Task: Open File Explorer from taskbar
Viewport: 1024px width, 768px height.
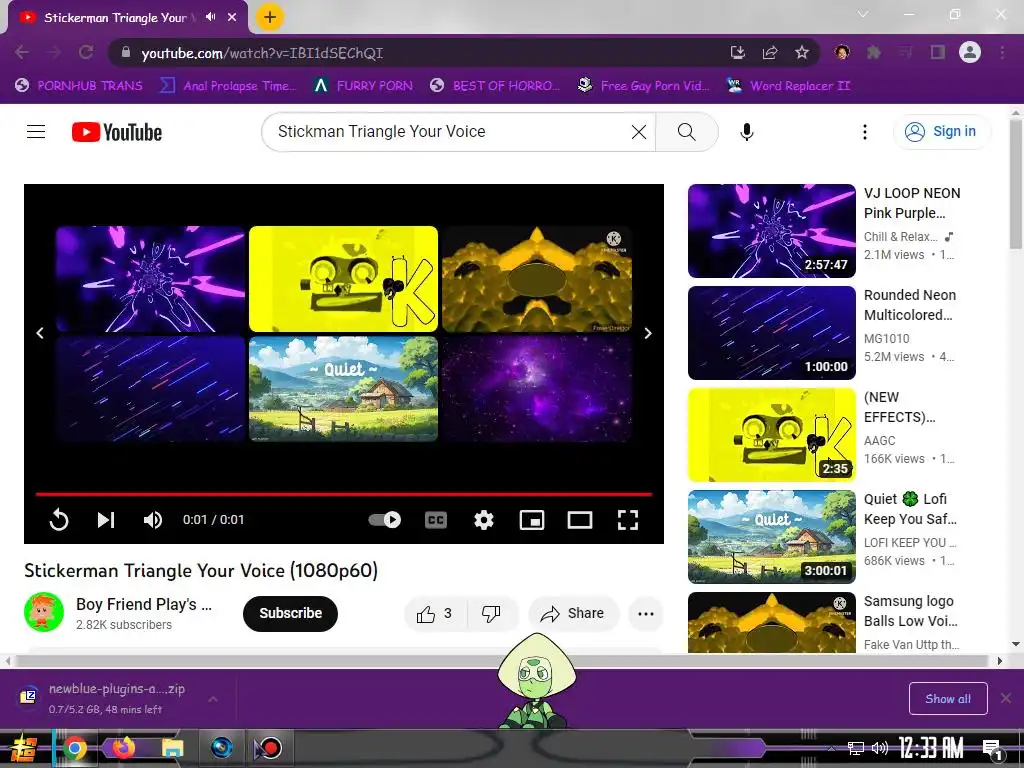Action: tap(173, 748)
